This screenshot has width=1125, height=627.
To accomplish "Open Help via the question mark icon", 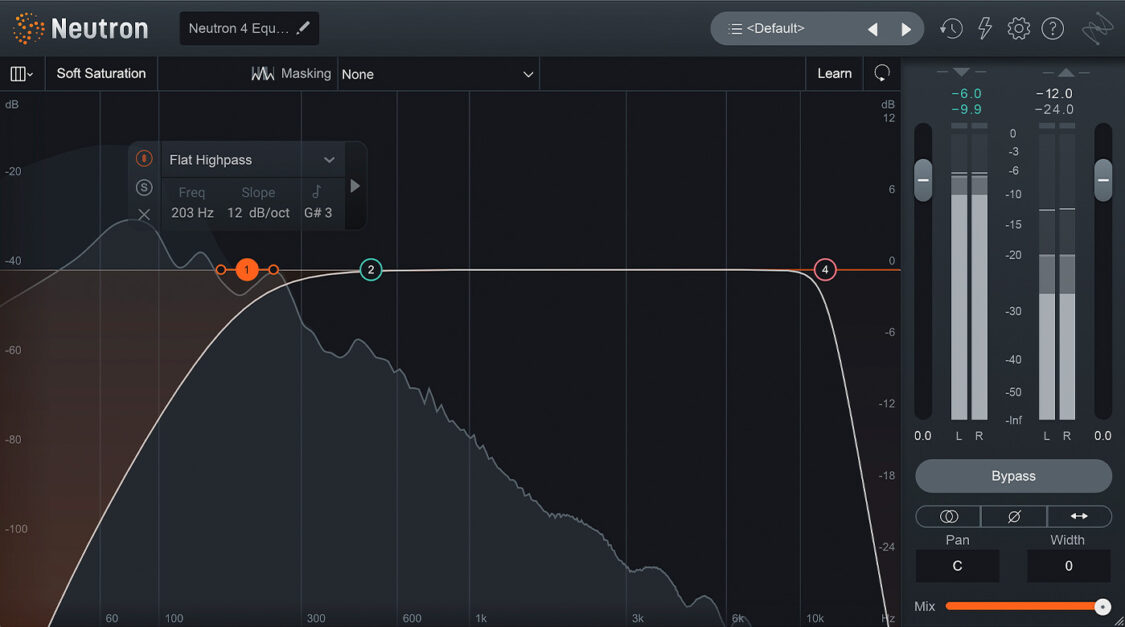I will (x=1052, y=28).
